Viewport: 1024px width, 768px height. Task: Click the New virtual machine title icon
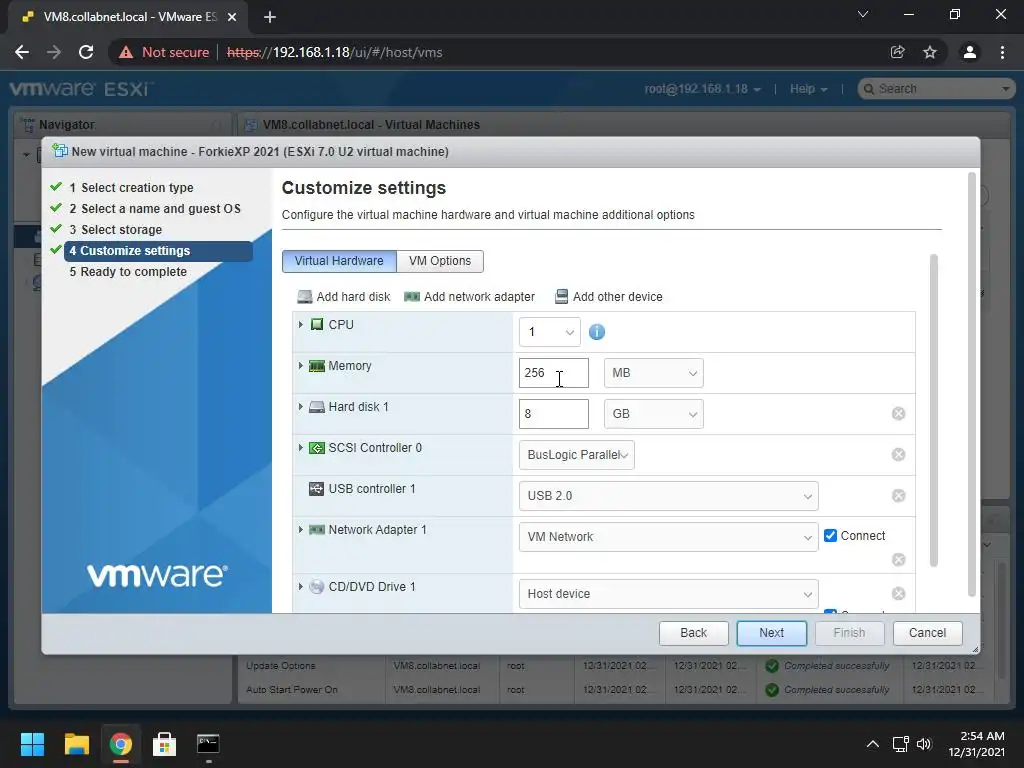(x=60, y=152)
